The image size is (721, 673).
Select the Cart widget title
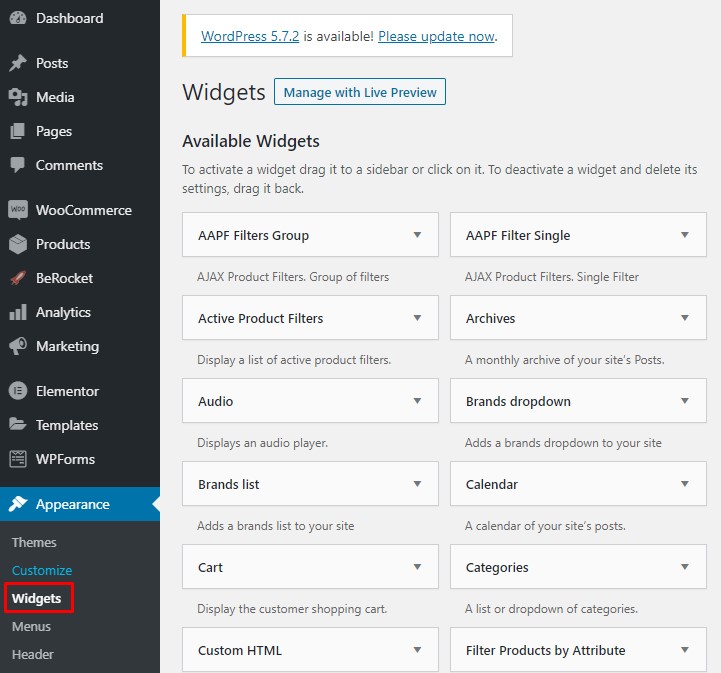[x=210, y=567]
